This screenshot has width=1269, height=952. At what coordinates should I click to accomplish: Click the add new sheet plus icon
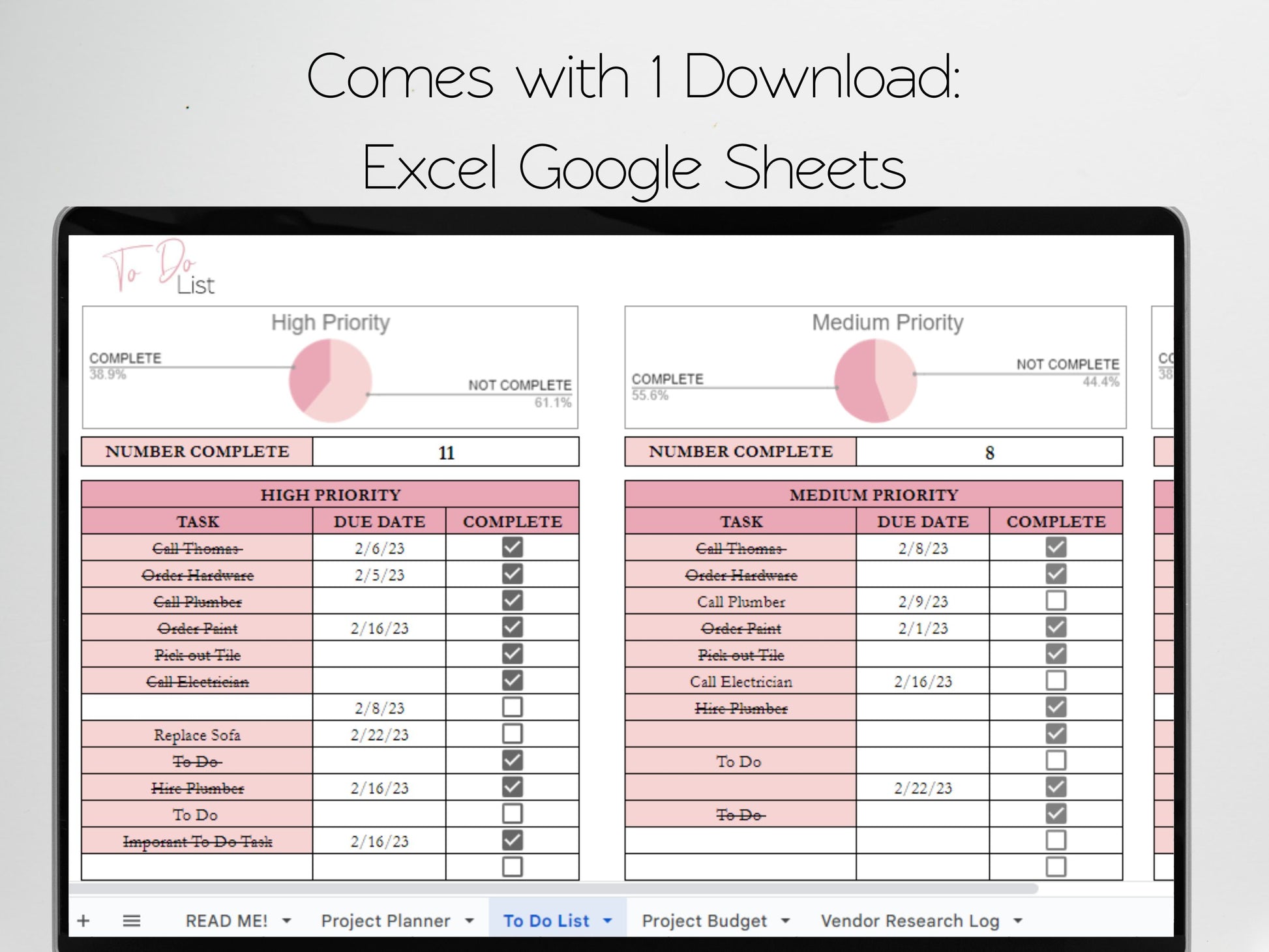[83, 921]
